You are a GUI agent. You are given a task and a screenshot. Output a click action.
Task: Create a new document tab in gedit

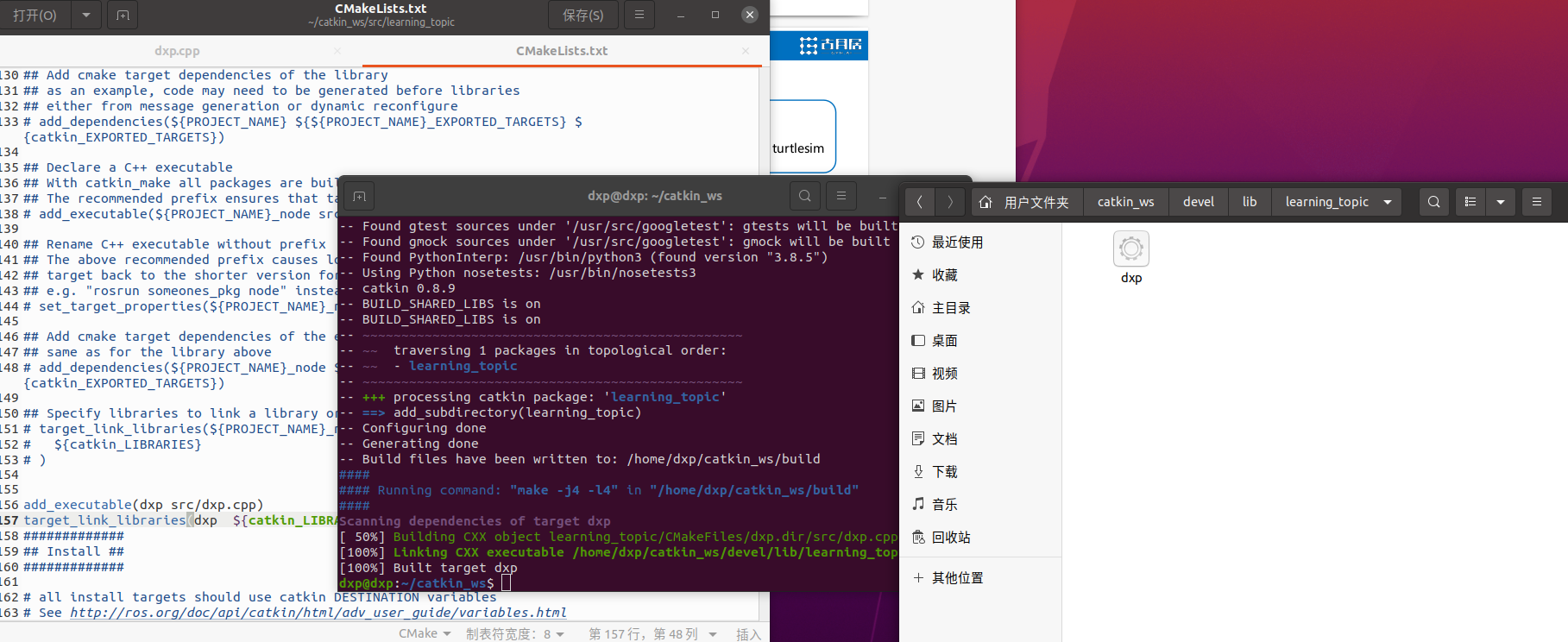tap(123, 15)
